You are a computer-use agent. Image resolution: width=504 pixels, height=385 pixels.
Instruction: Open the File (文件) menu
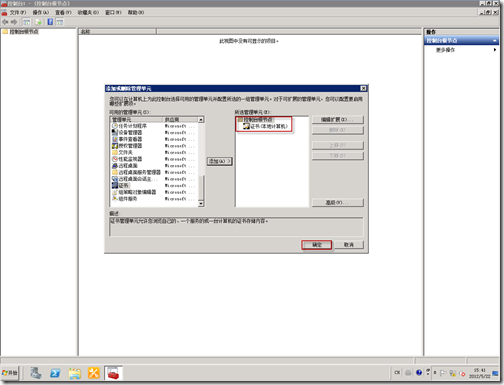click(18, 12)
